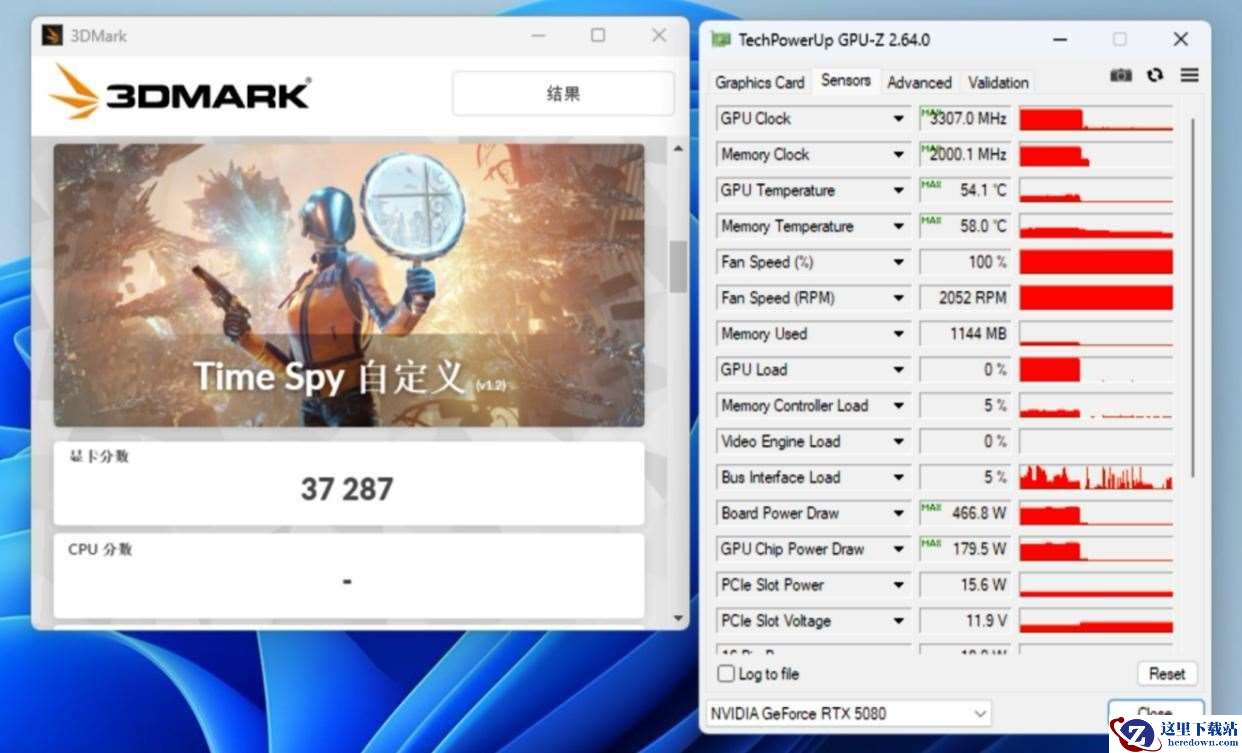Open the Fan Speed (%) sensor dropdown
This screenshot has height=753, width=1242.
pos(898,262)
